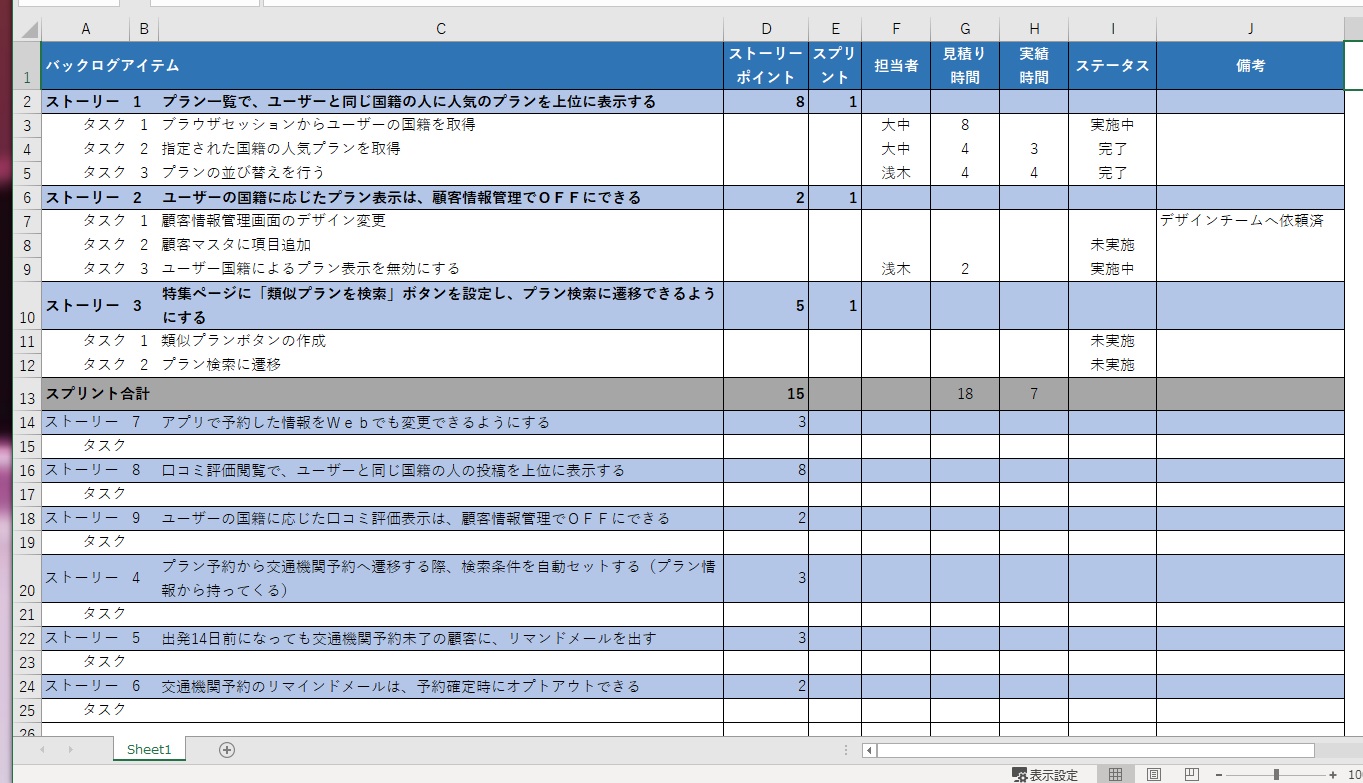
Task: Switch to Page Break Preview view
Action: (1191, 774)
